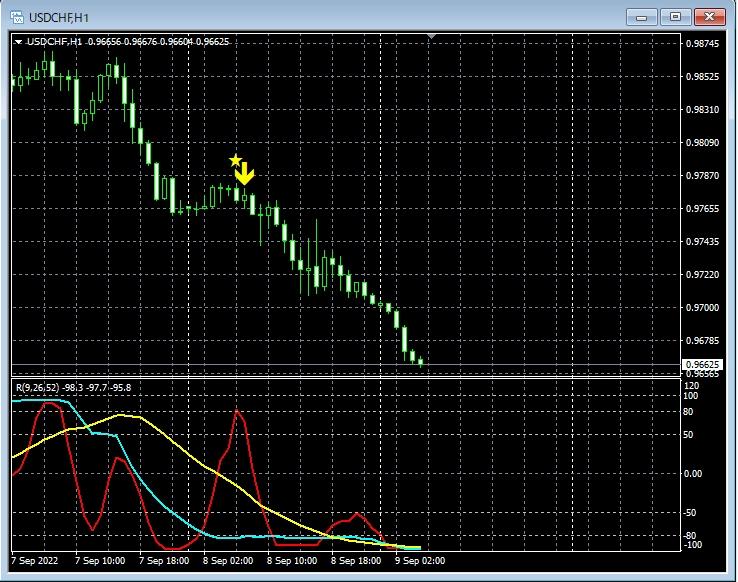Click the 9 Sep 02:00 time label

pos(420,561)
